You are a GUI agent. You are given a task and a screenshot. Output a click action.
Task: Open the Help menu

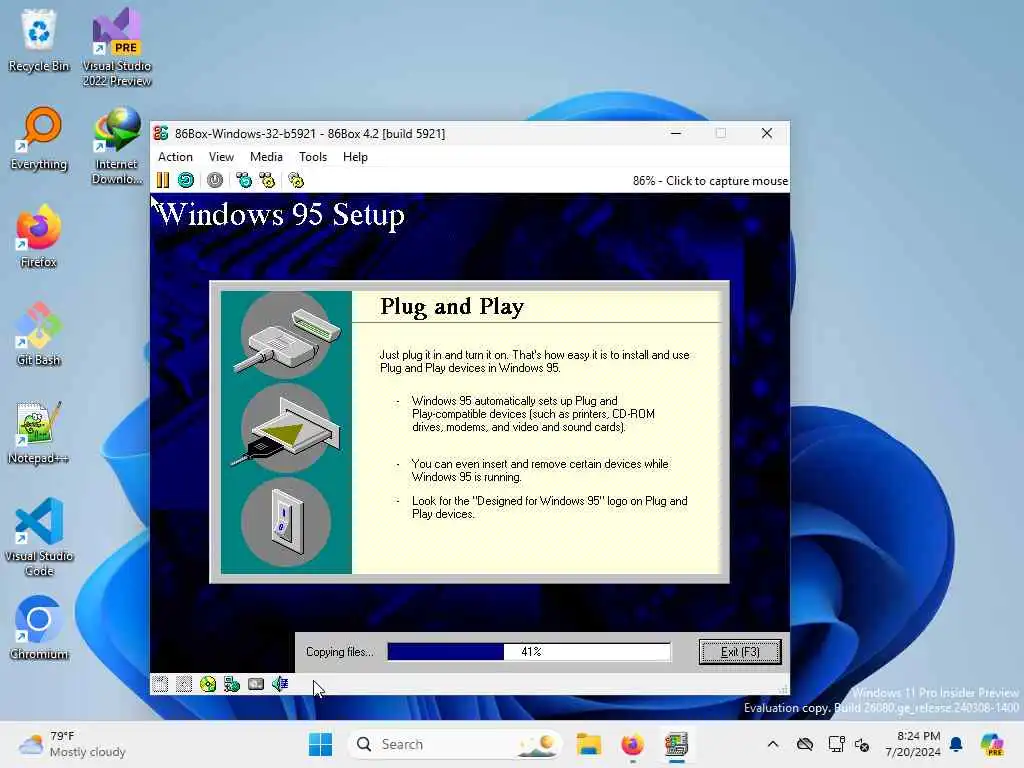click(x=355, y=157)
